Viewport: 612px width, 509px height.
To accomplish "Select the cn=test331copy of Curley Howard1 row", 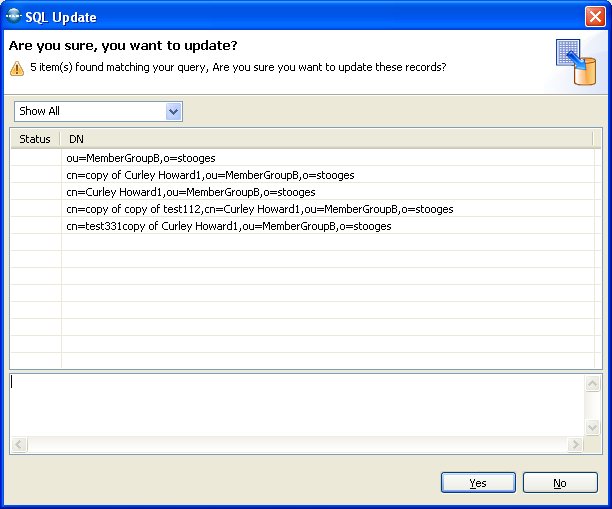I will pyautogui.click(x=228, y=226).
